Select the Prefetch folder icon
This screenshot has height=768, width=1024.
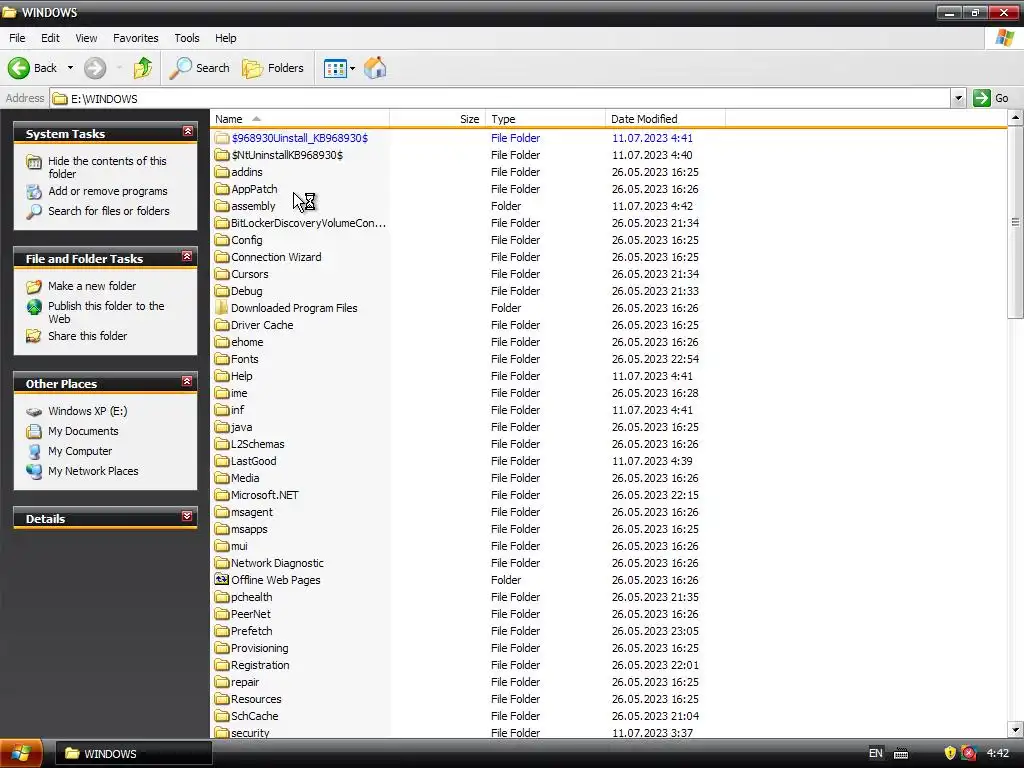pyautogui.click(x=222, y=630)
